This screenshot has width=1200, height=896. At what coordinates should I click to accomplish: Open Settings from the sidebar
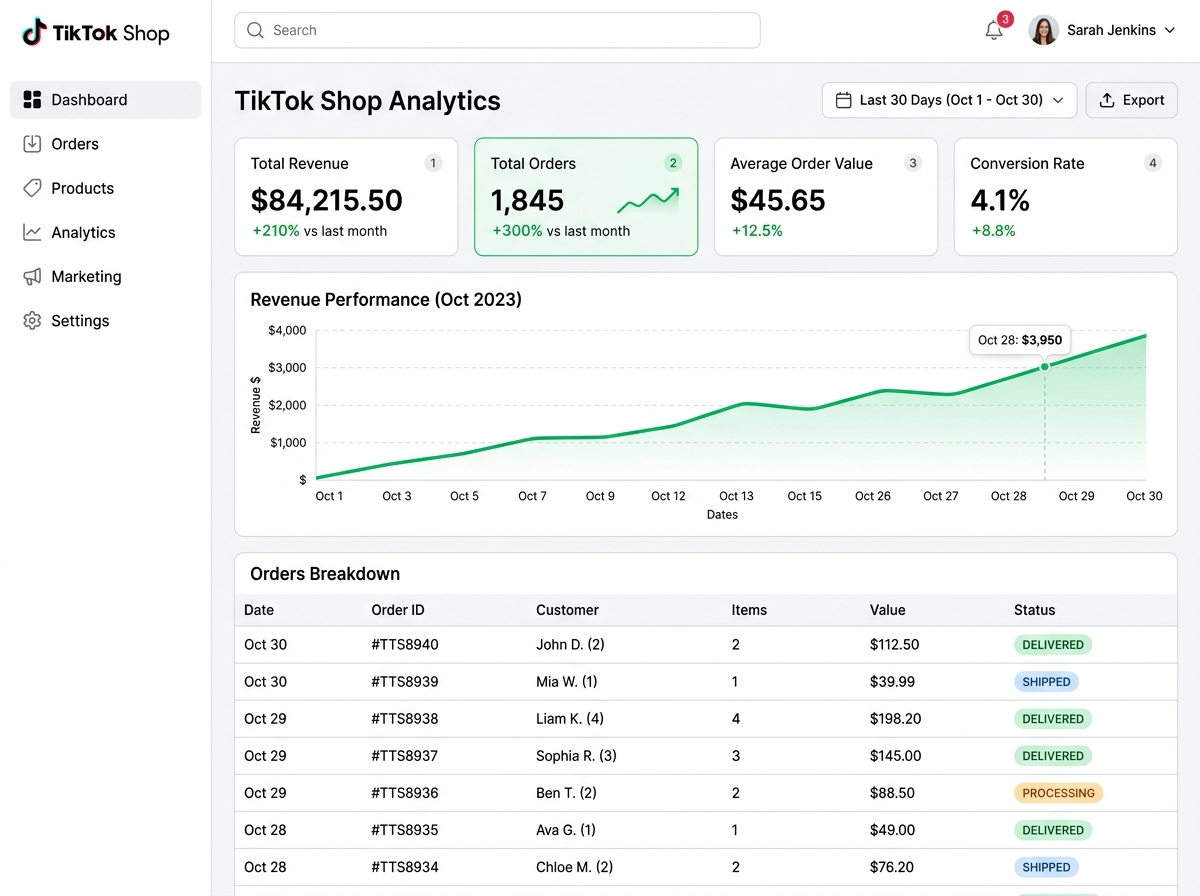106,320
